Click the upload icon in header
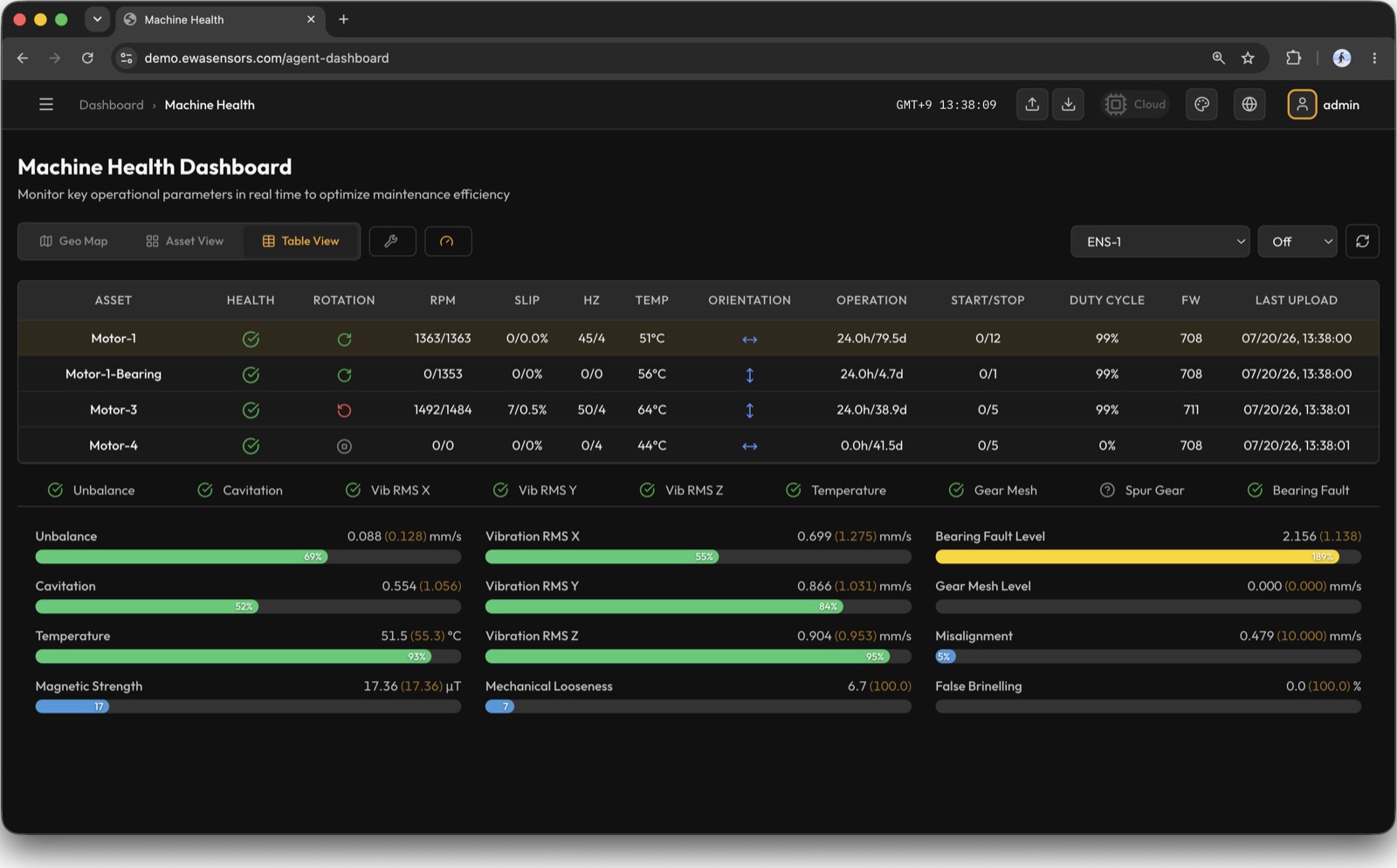Viewport: 1397px width, 868px height. pos(1032,105)
